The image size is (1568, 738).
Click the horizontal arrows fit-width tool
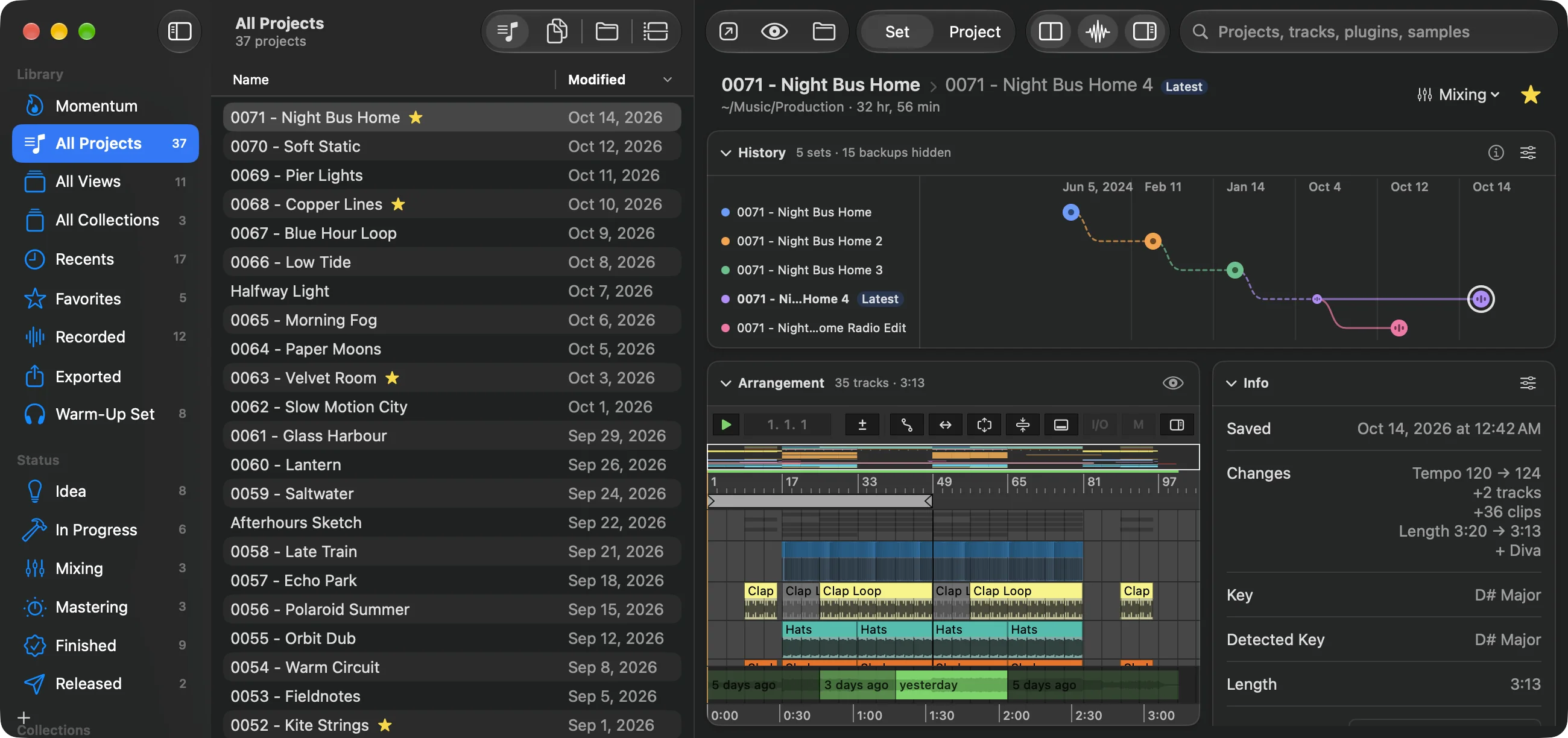(944, 424)
